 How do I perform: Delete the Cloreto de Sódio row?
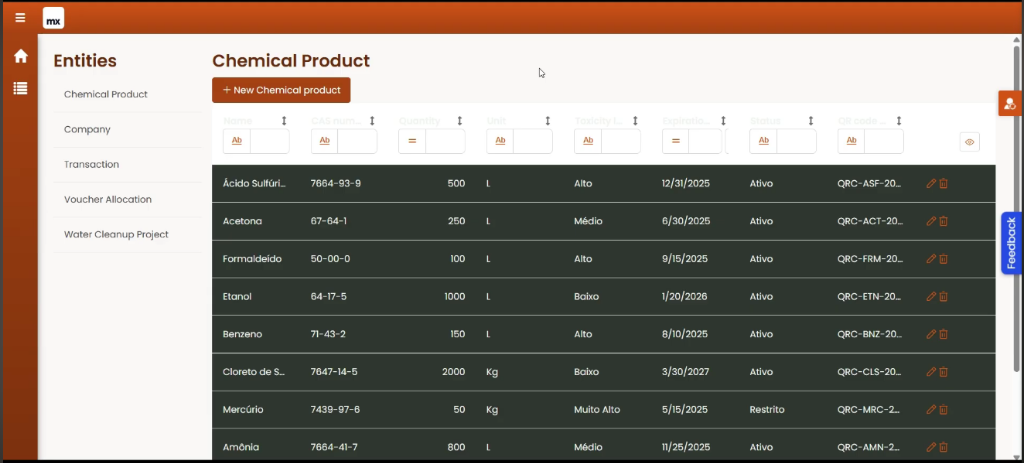944,372
